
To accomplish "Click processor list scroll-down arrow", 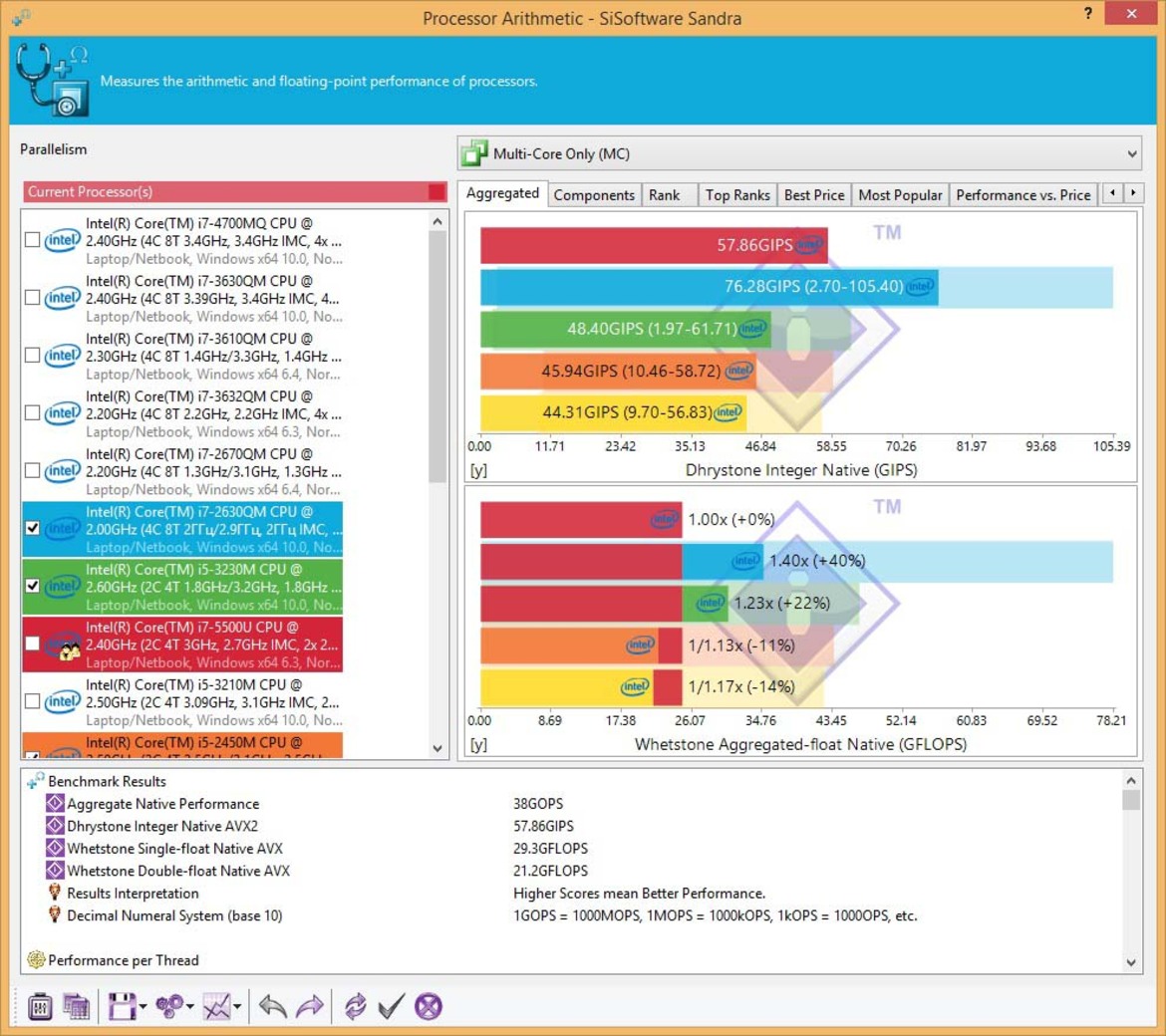I will pos(437,748).
